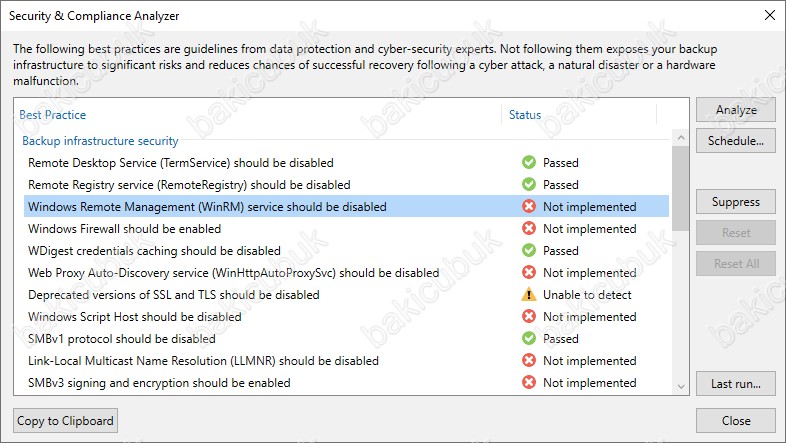
Task: Sort by the Best Practice column header
Action: point(52,115)
